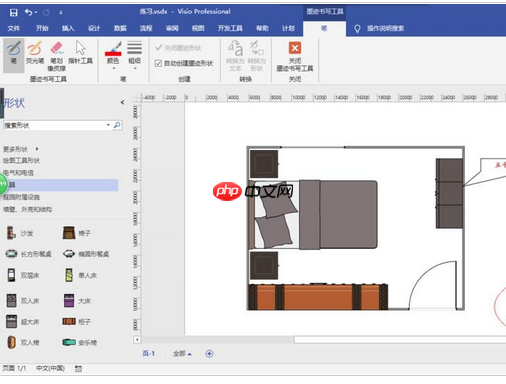Viewport: 506px width, 384px height.
Task: Select the 笔 tab under 墨迹书写工具
Action: (x=324, y=28)
